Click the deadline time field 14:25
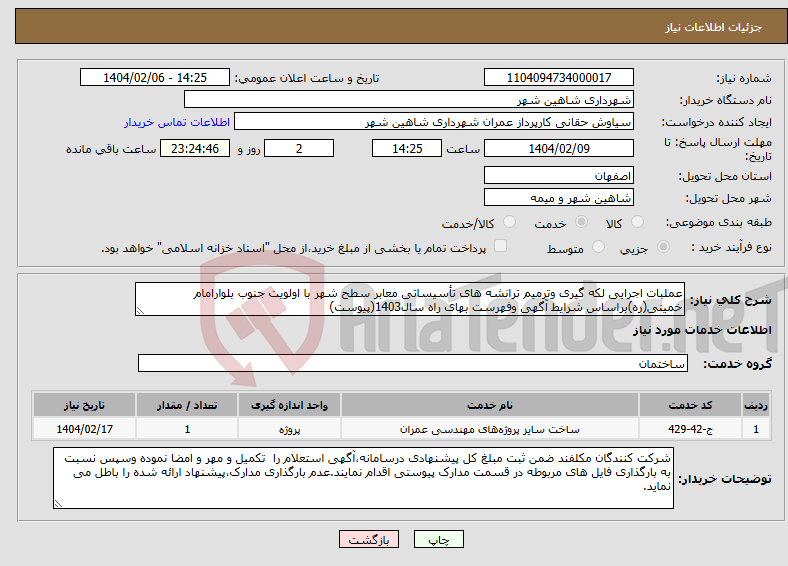Image resolution: width=788 pixels, height=566 pixels. [x=407, y=148]
